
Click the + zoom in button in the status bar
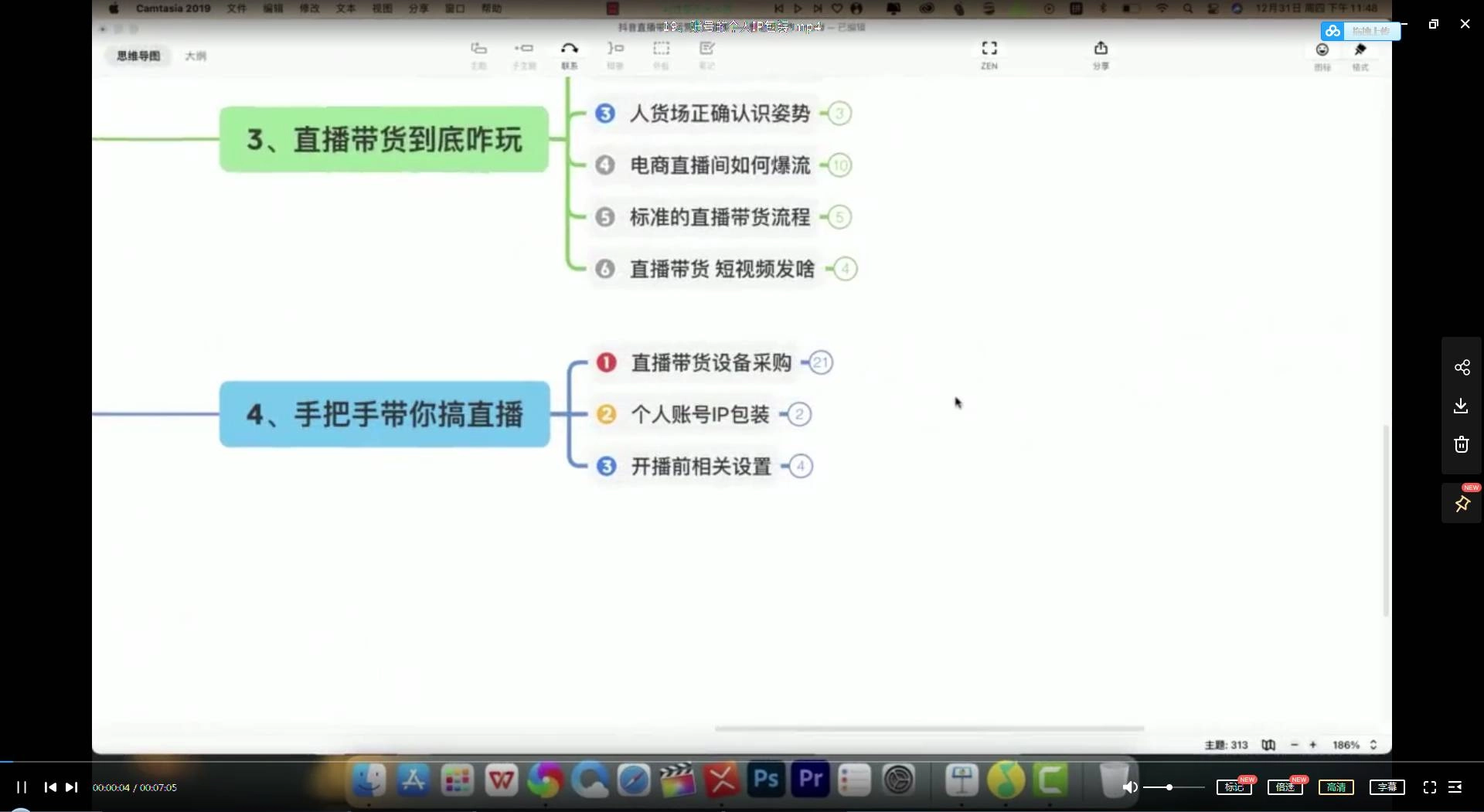[1314, 745]
